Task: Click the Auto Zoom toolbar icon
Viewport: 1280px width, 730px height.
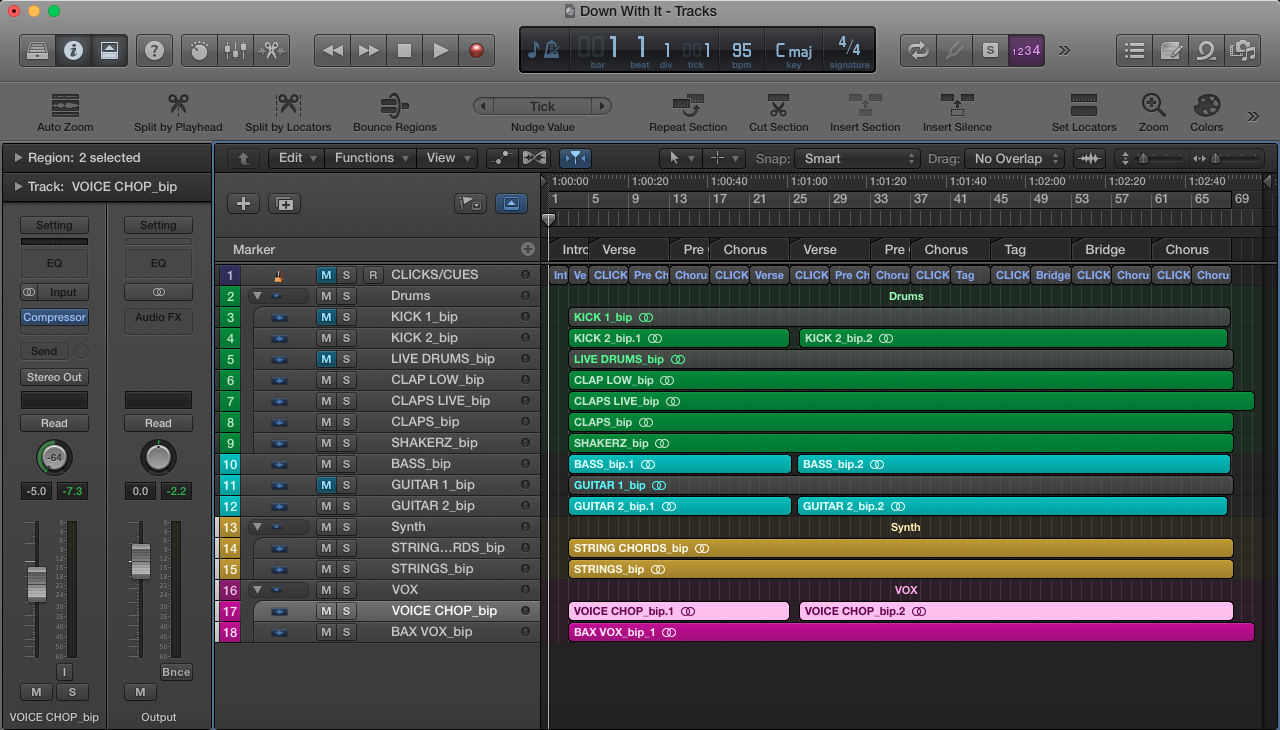Action: [x=65, y=105]
